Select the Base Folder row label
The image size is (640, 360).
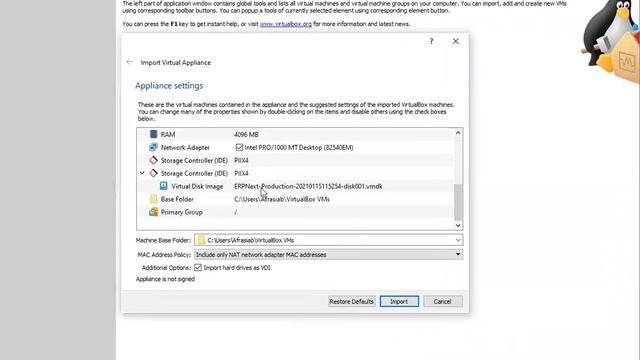coord(177,200)
